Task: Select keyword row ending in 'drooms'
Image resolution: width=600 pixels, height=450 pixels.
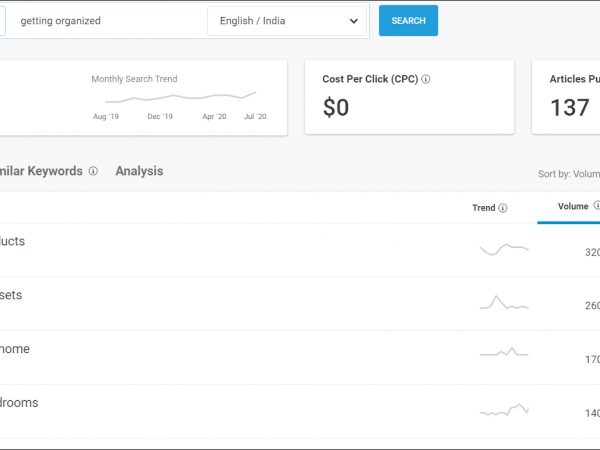Action: coord(19,403)
